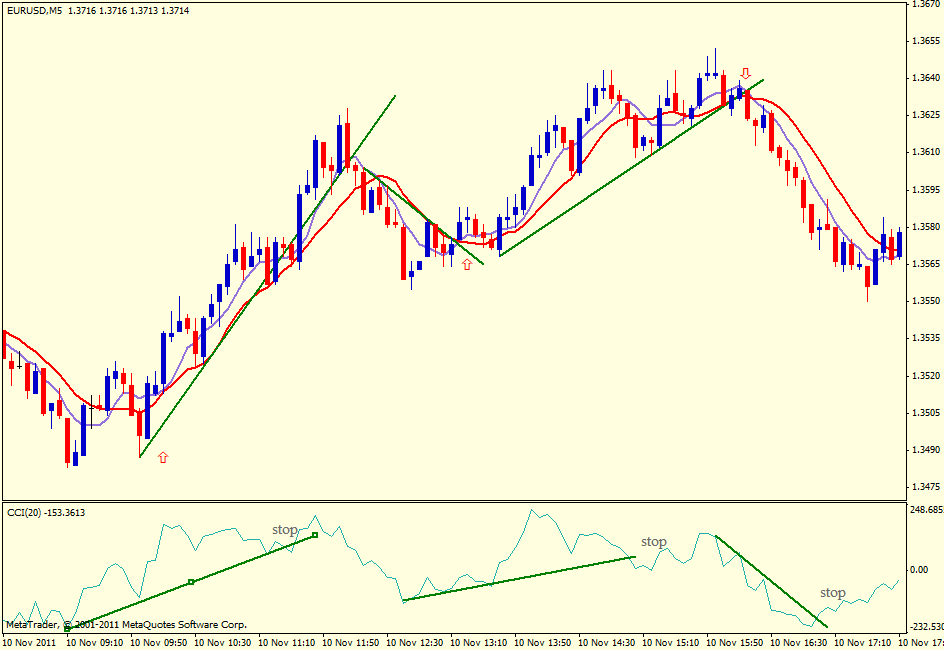
Task: Click the red up arrow below 09:50 candles
Action: (163, 457)
